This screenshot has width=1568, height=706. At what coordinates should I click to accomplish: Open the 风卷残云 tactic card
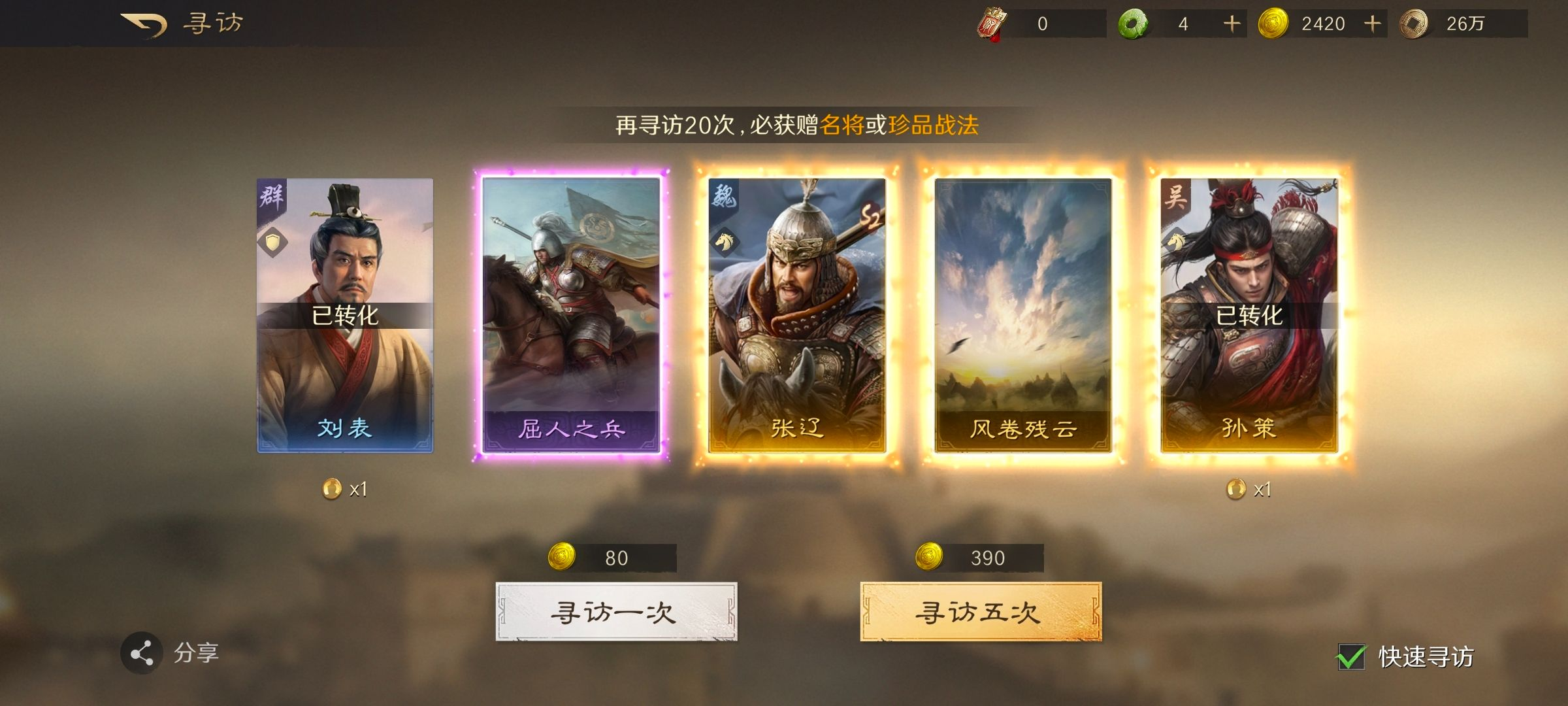[1023, 315]
